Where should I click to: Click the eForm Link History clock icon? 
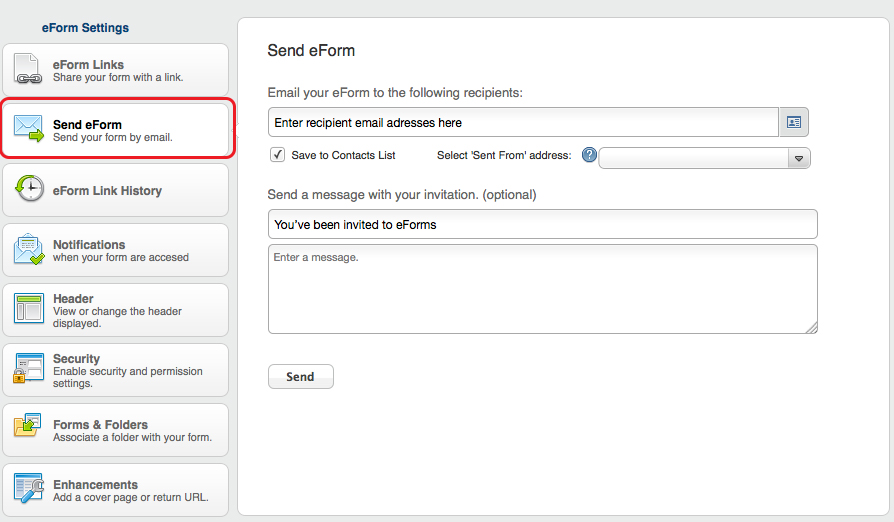(29, 189)
